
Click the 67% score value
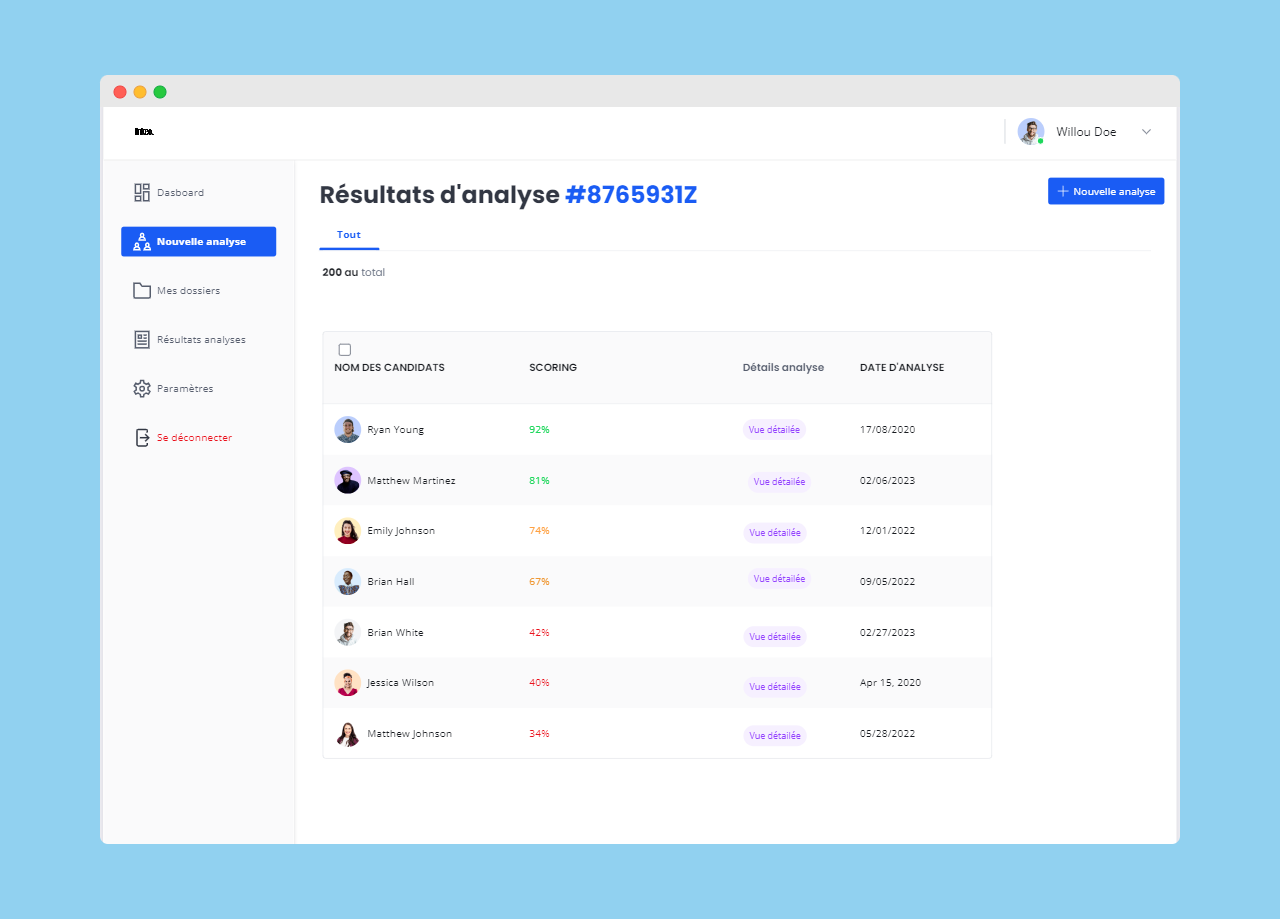539,581
